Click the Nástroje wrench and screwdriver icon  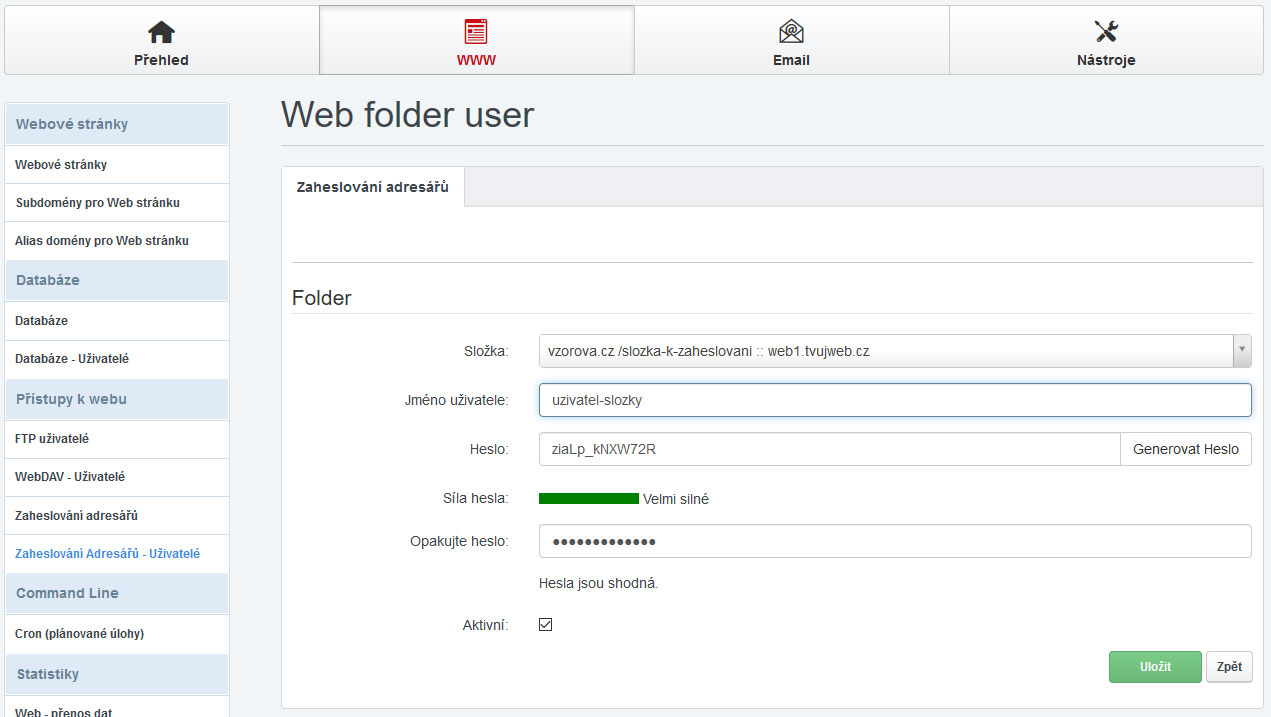1106,31
